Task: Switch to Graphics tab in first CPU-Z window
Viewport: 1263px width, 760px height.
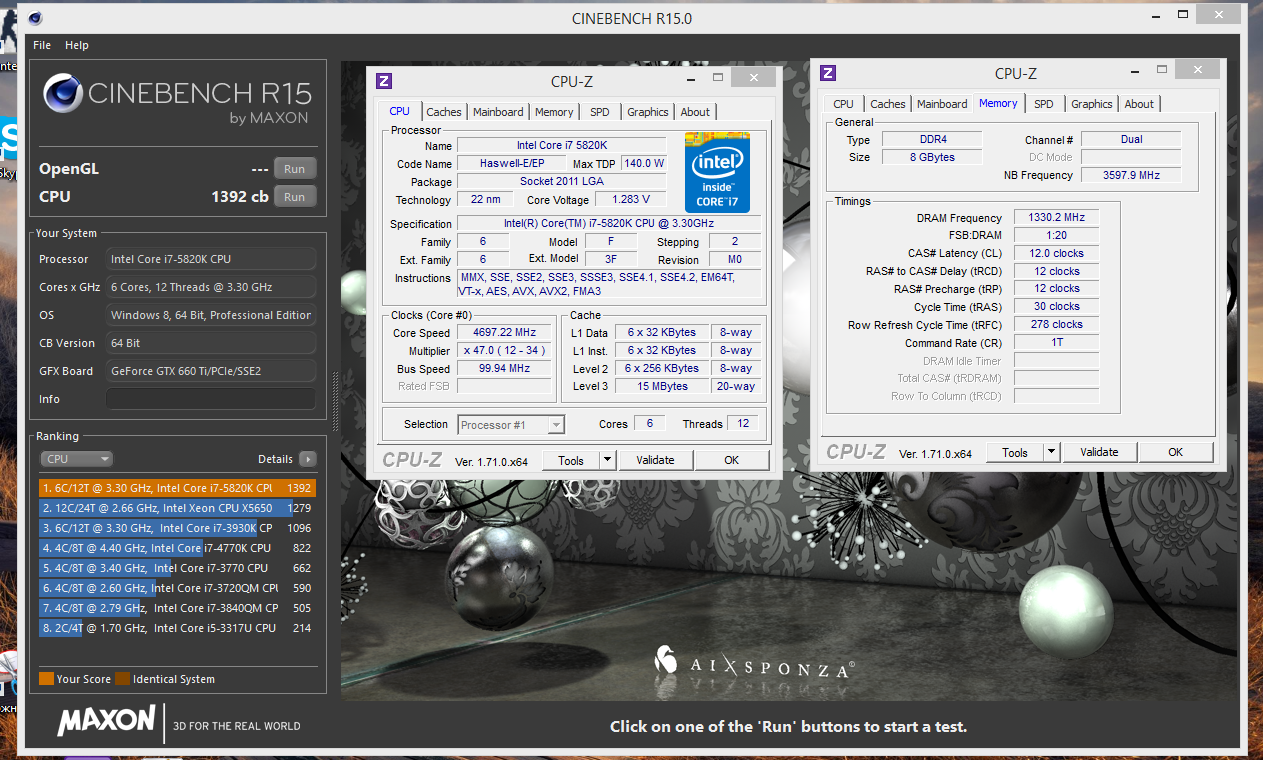Action: [x=648, y=112]
